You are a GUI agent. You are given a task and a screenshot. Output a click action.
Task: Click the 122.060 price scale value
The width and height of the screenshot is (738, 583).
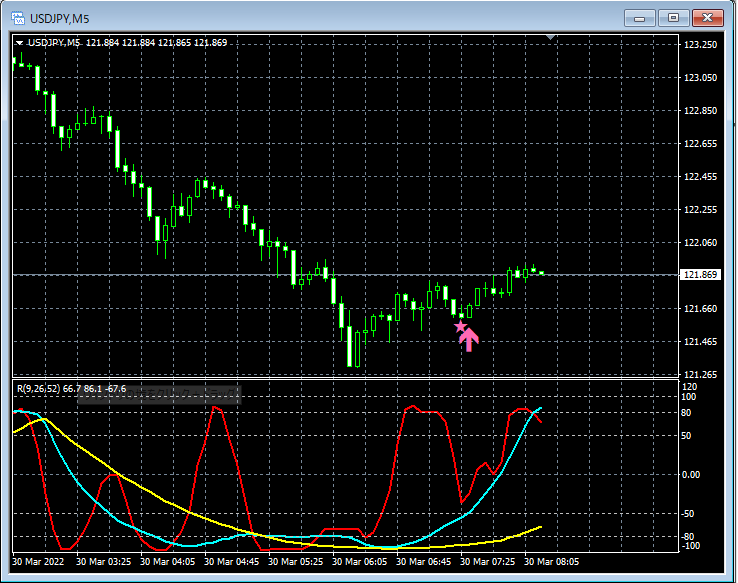700,243
